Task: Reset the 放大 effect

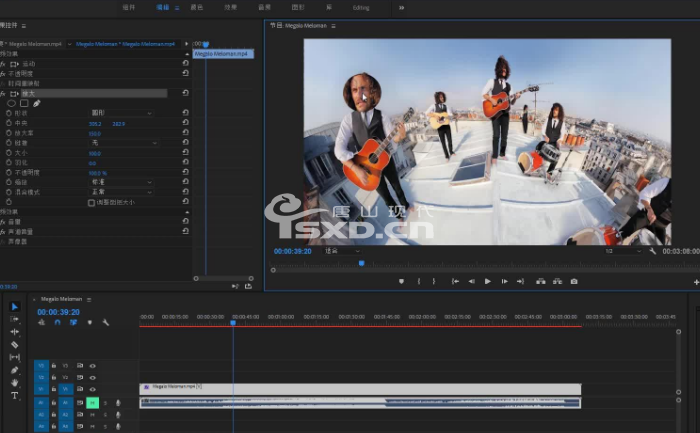Action: 185,93
